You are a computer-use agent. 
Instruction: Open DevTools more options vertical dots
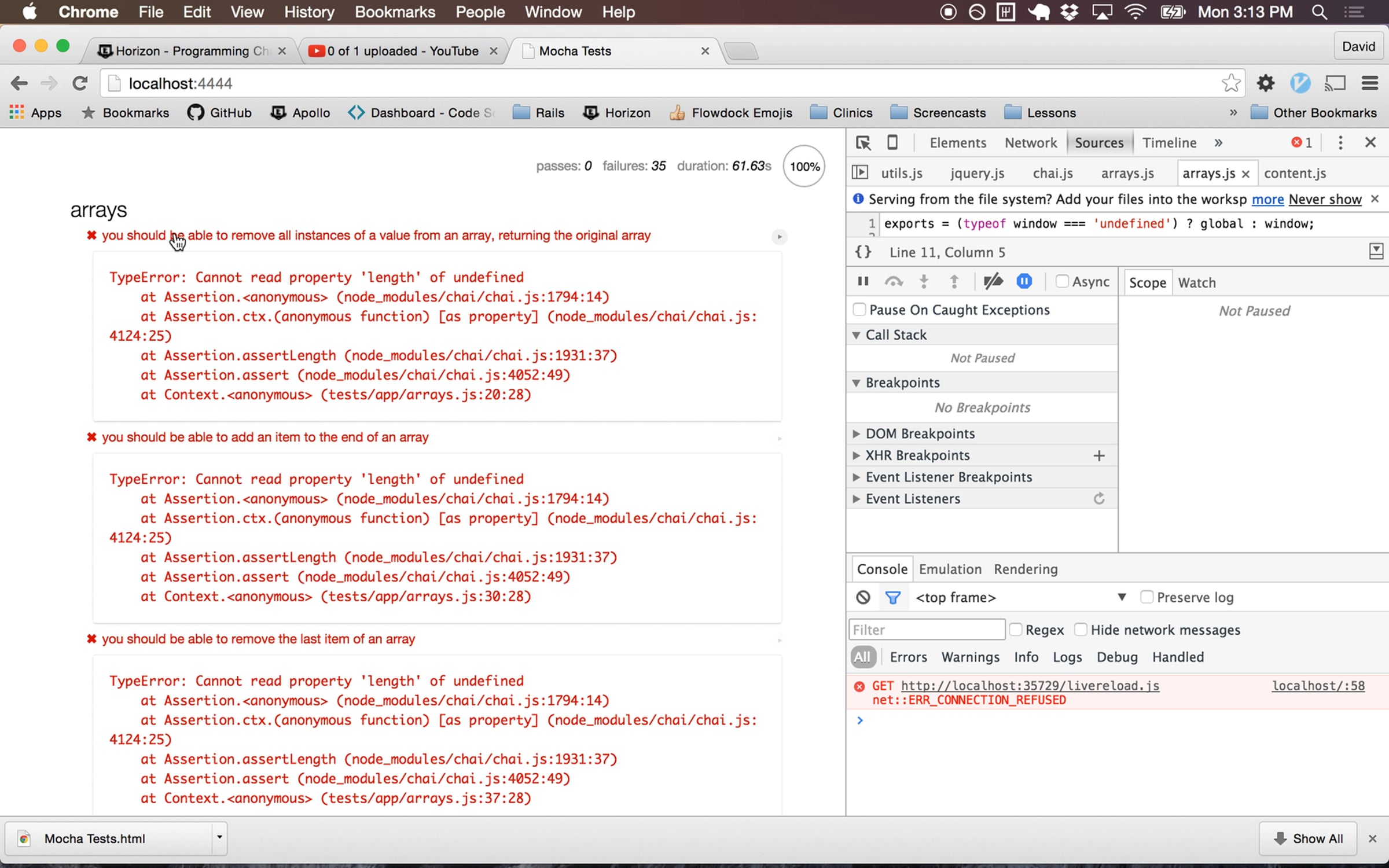(x=1340, y=142)
